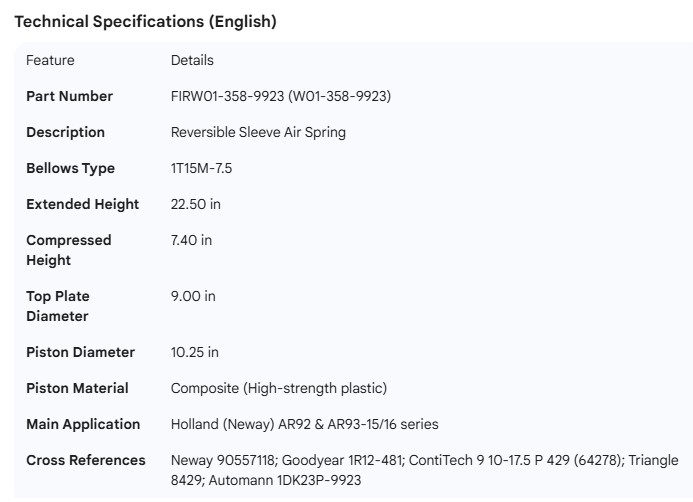Select the Extended Height row label
Image resolution: width=693 pixels, height=502 pixels.
point(82,204)
